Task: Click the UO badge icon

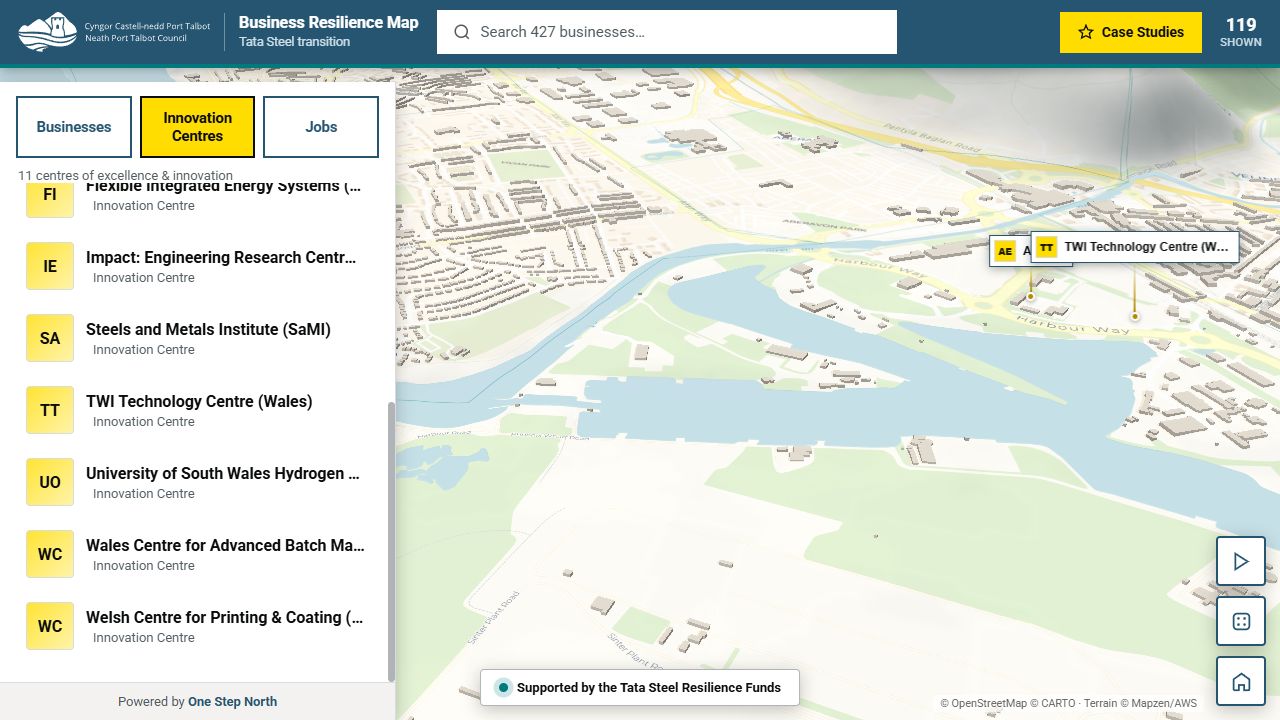Action: point(50,482)
